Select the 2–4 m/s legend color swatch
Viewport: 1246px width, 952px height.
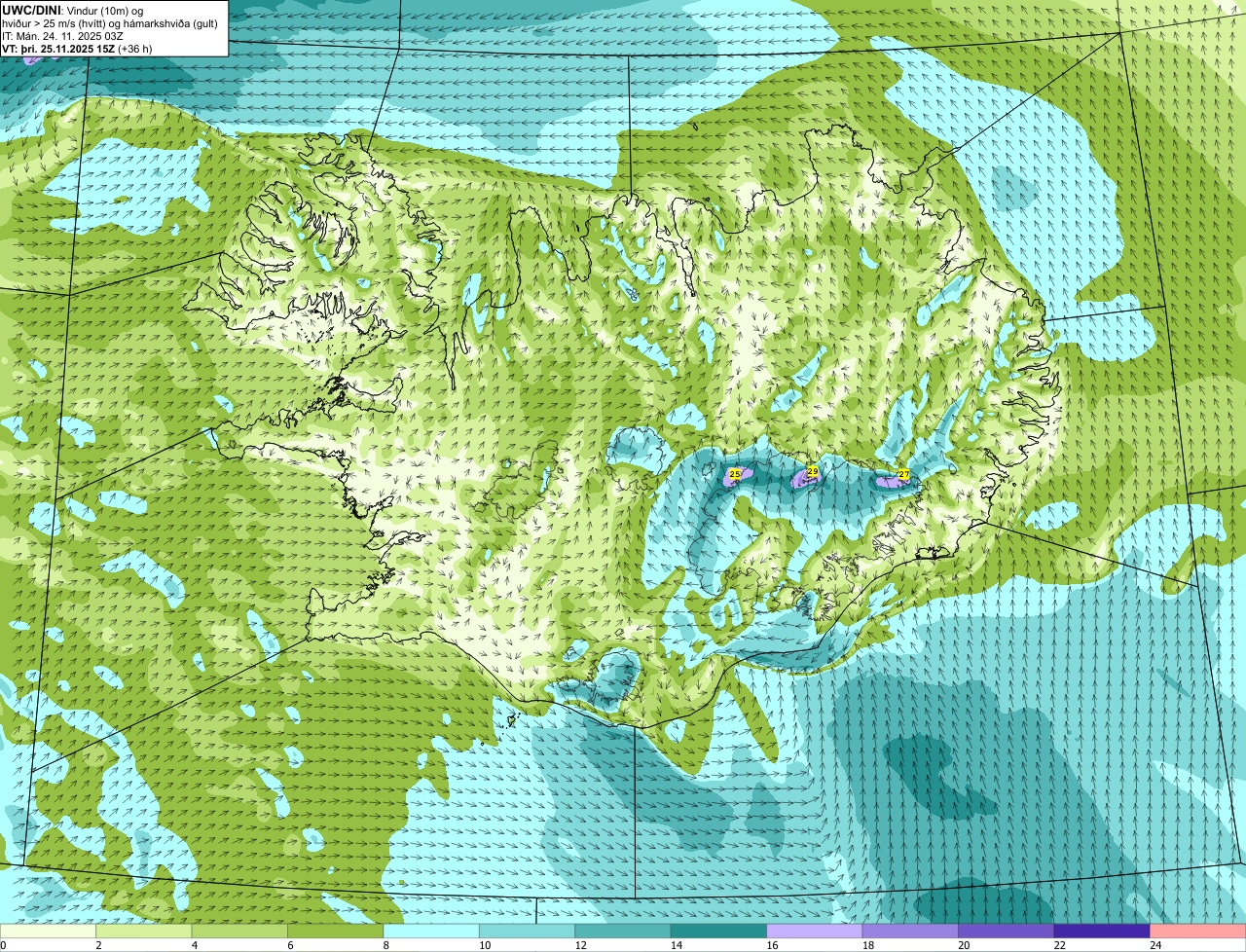144,931
